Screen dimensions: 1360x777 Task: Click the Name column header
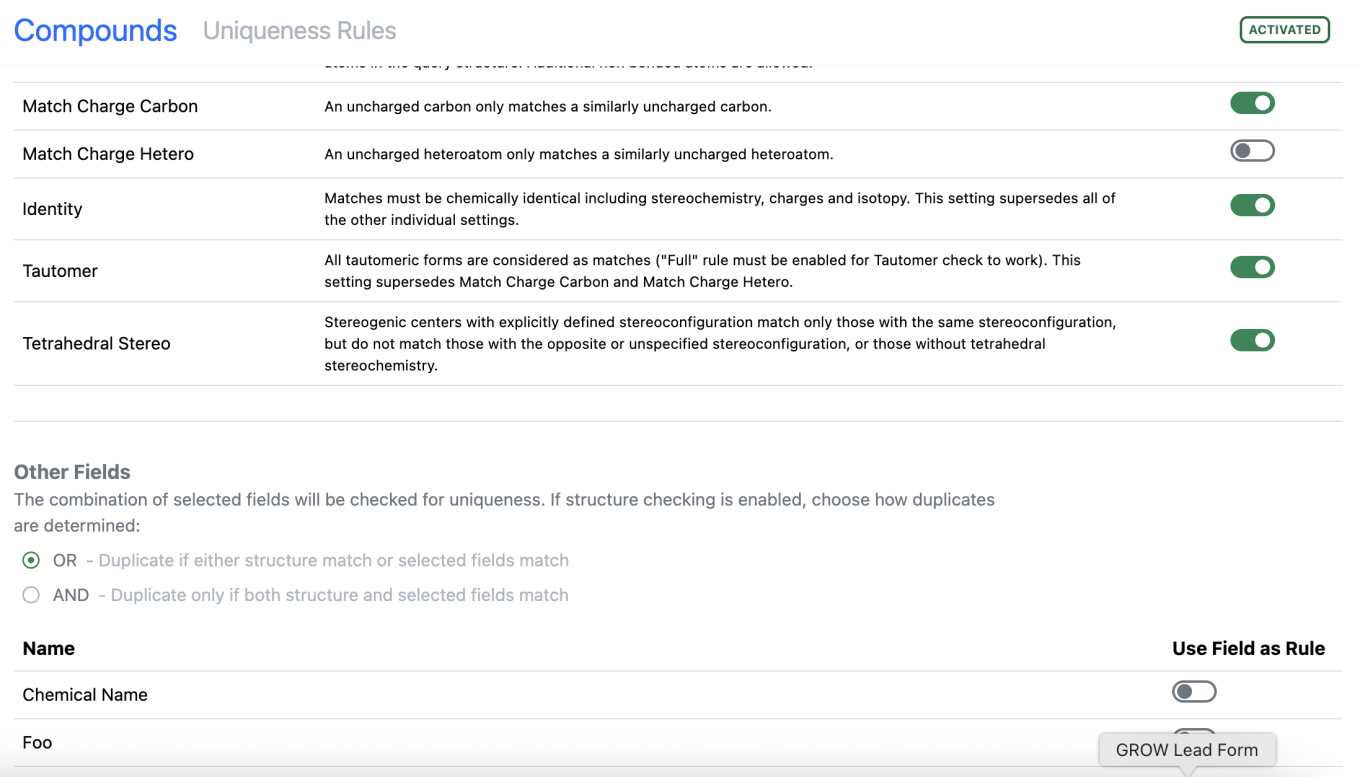tap(49, 648)
